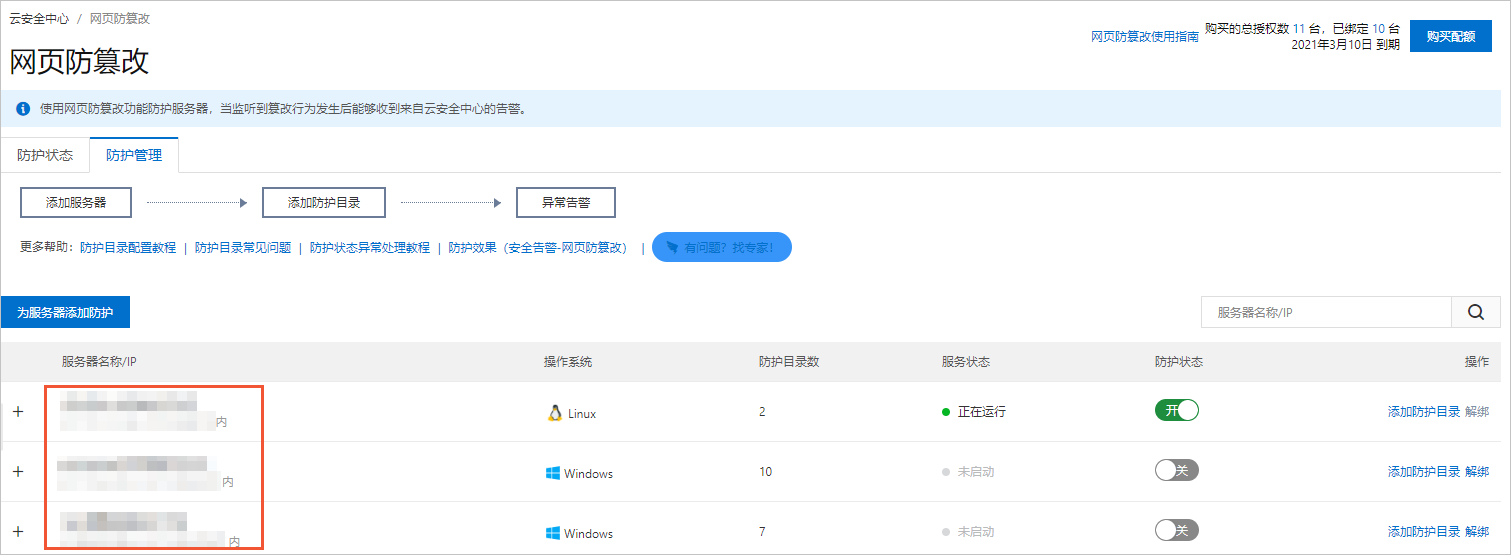Screen dimensions: 1511x555
Task: Click 解绑 for the Linux server
Action: click(x=1477, y=412)
